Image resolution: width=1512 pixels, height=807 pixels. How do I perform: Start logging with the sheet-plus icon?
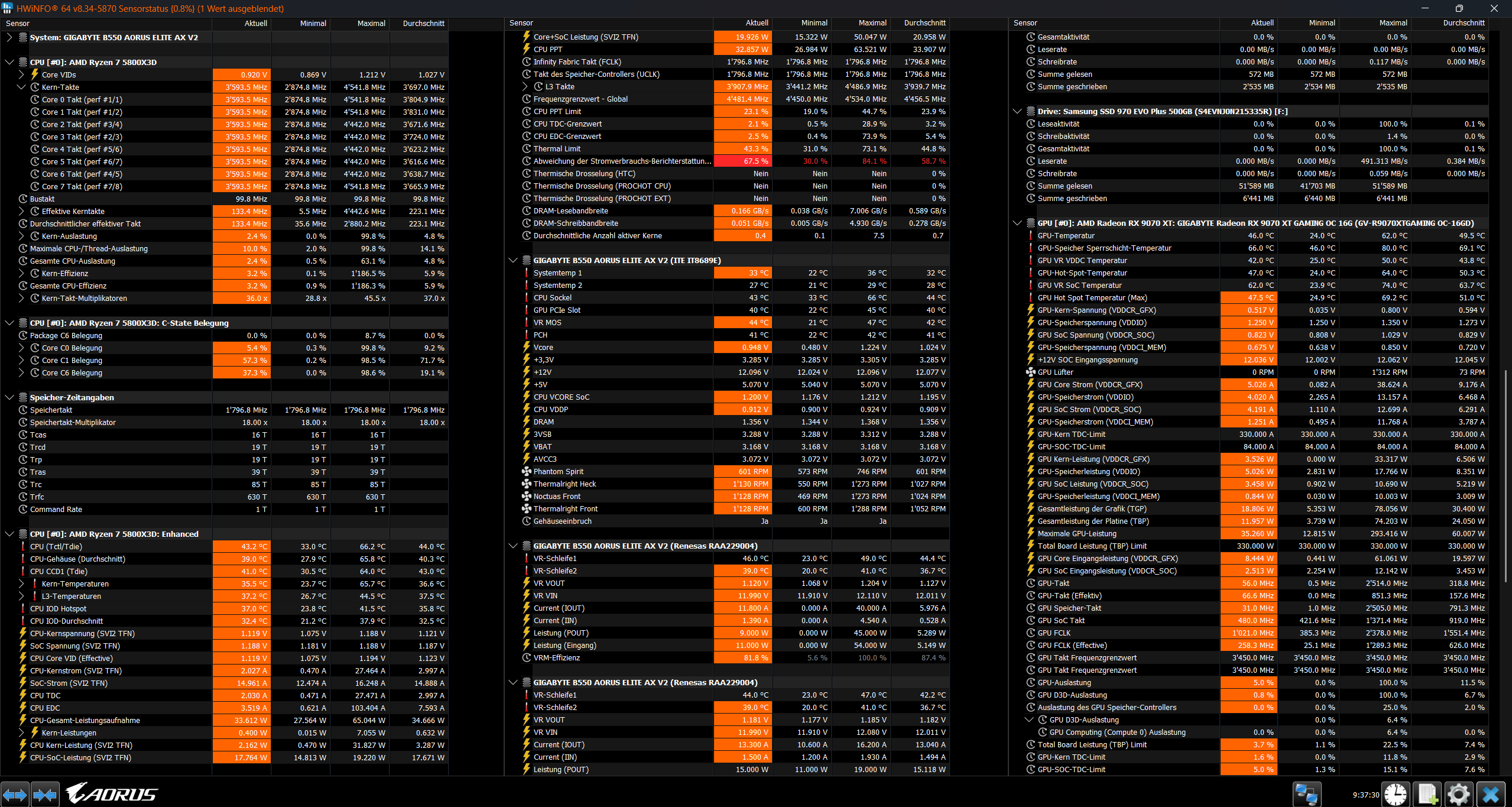tap(1427, 795)
